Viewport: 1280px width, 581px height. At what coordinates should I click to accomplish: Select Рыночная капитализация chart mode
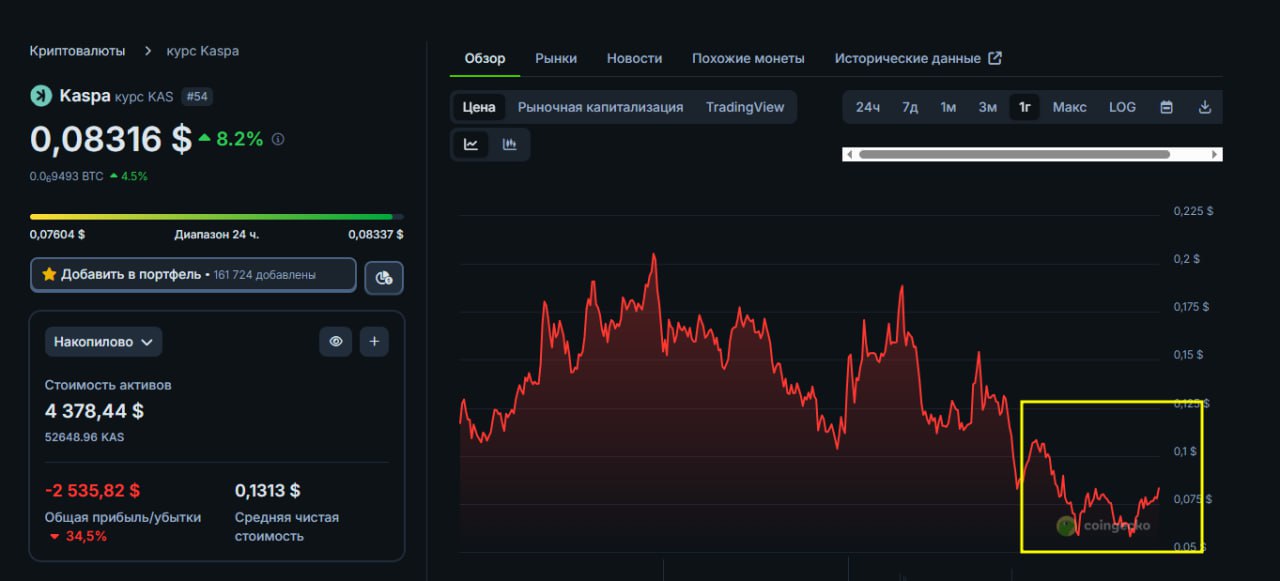pyautogui.click(x=600, y=107)
